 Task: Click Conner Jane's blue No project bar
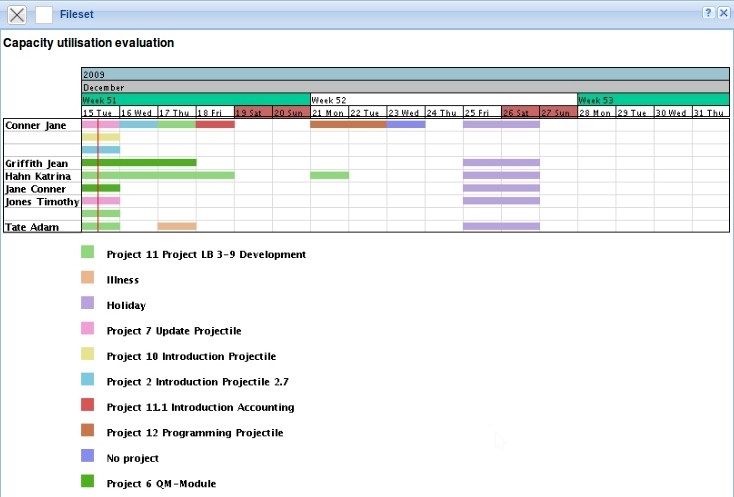pos(406,124)
